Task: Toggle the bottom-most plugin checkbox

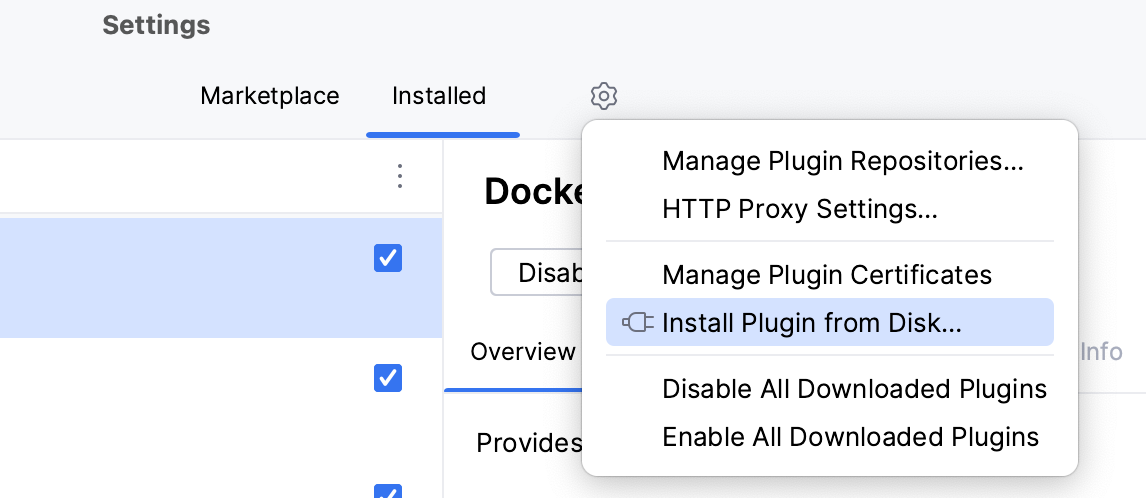Action: tap(387, 491)
